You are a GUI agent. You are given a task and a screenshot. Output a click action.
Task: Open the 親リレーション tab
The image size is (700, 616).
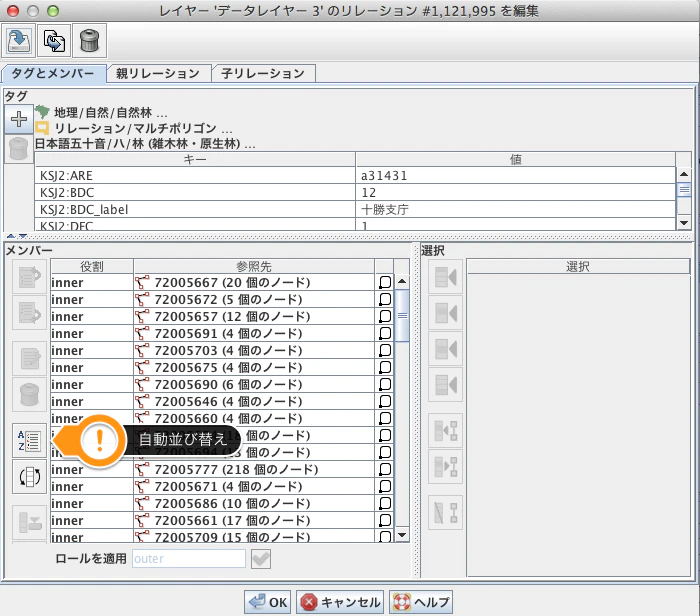pyautogui.click(x=158, y=73)
